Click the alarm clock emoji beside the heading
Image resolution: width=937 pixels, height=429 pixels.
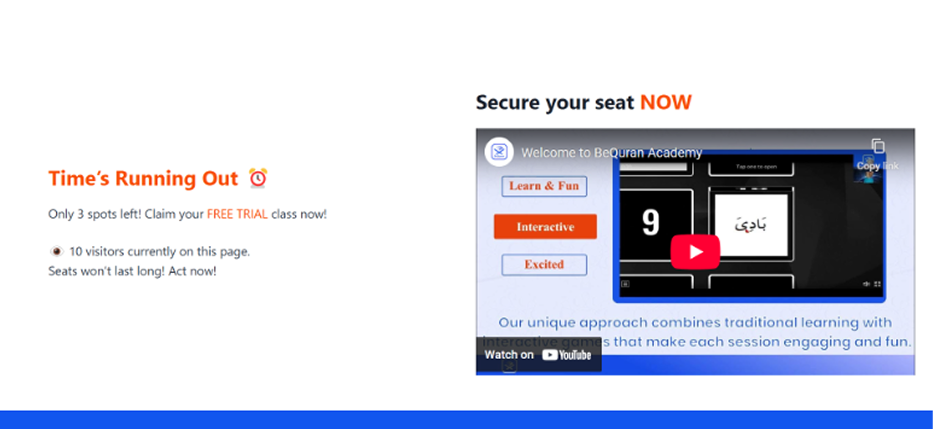click(x=258, y=178)
